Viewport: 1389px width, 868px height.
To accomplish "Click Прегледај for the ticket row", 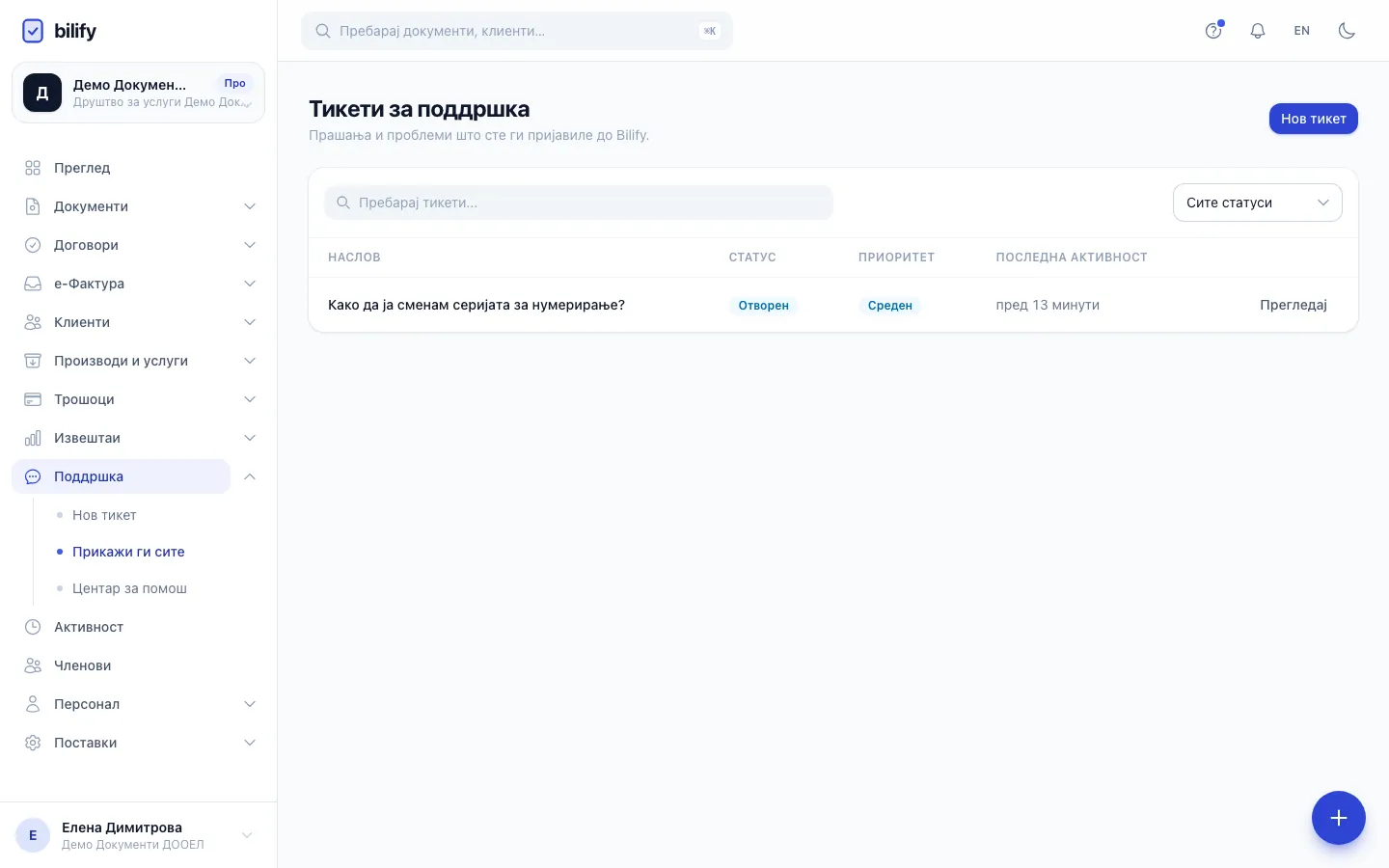I will pos(1294,305).
